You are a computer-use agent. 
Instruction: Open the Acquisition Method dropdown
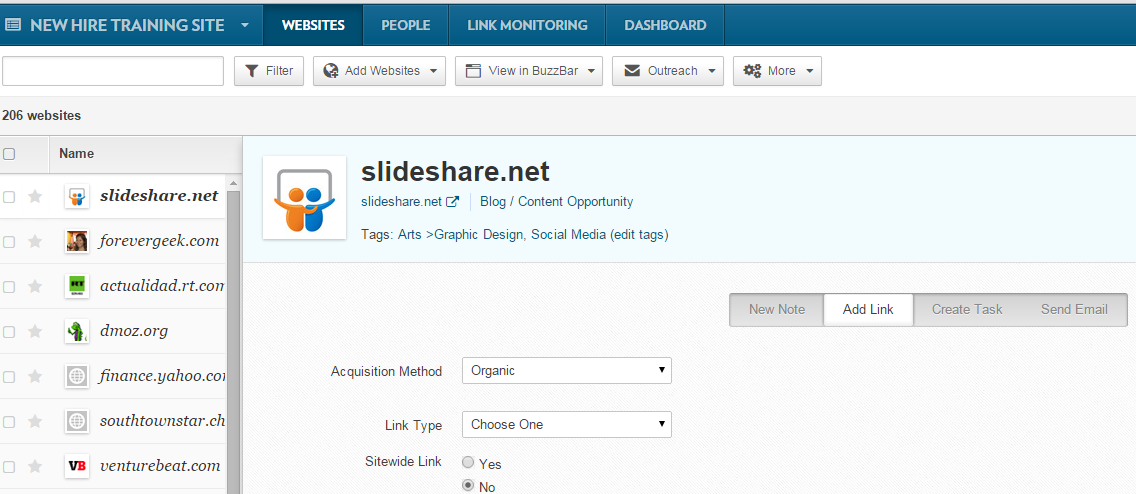coord(567,370)
